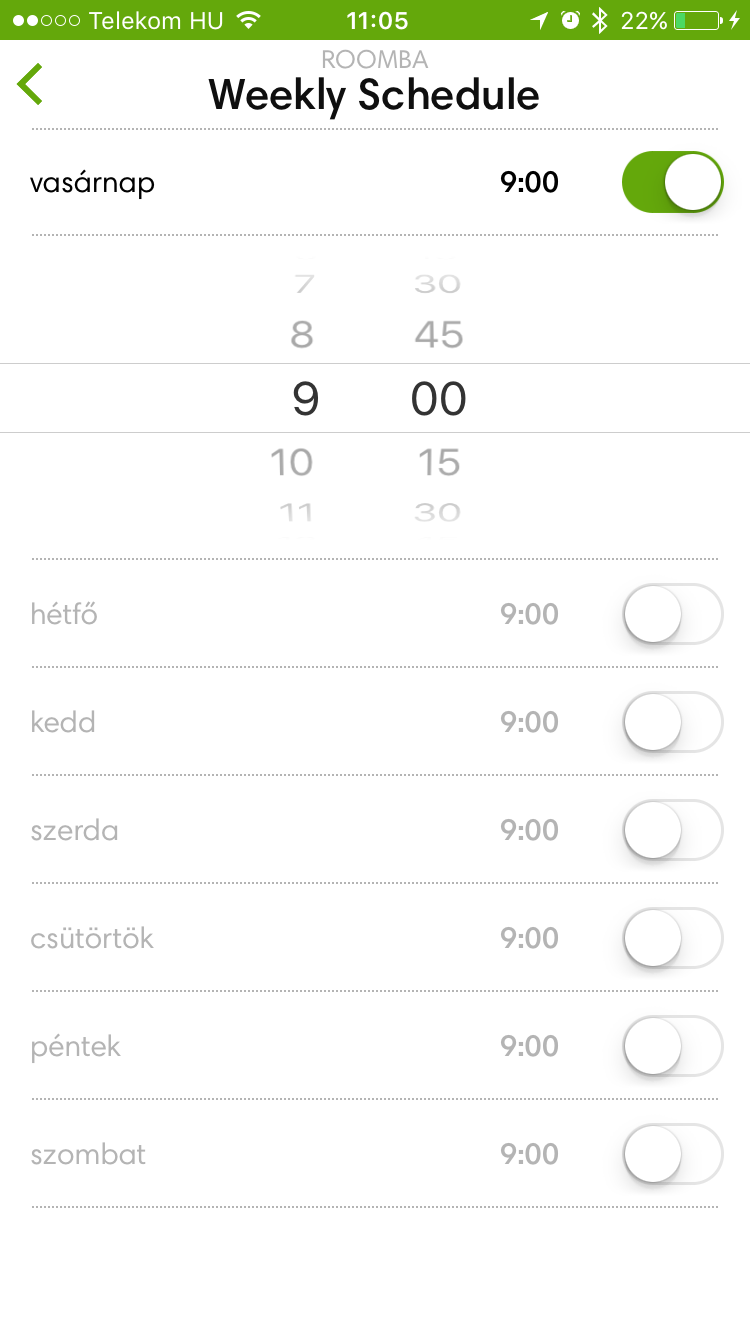Tap the alarm clock status icon
The height and width of the screenshot is (1334, 750).
pos(570,20)
